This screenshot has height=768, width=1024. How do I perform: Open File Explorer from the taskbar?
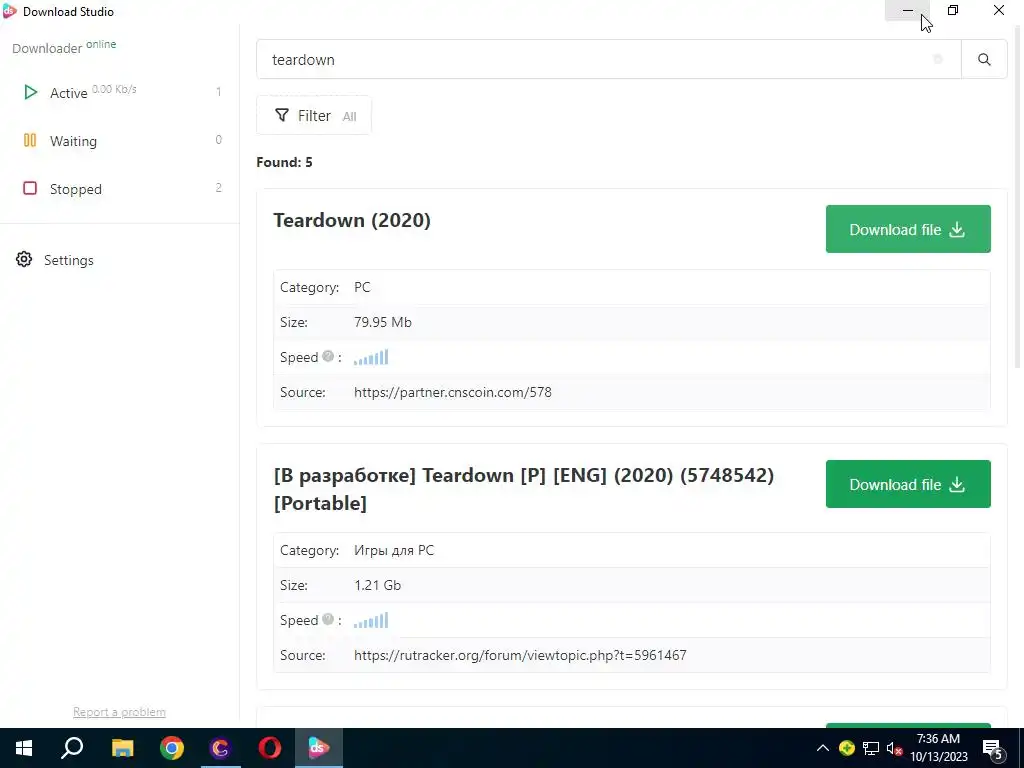[x=122, y=748]
